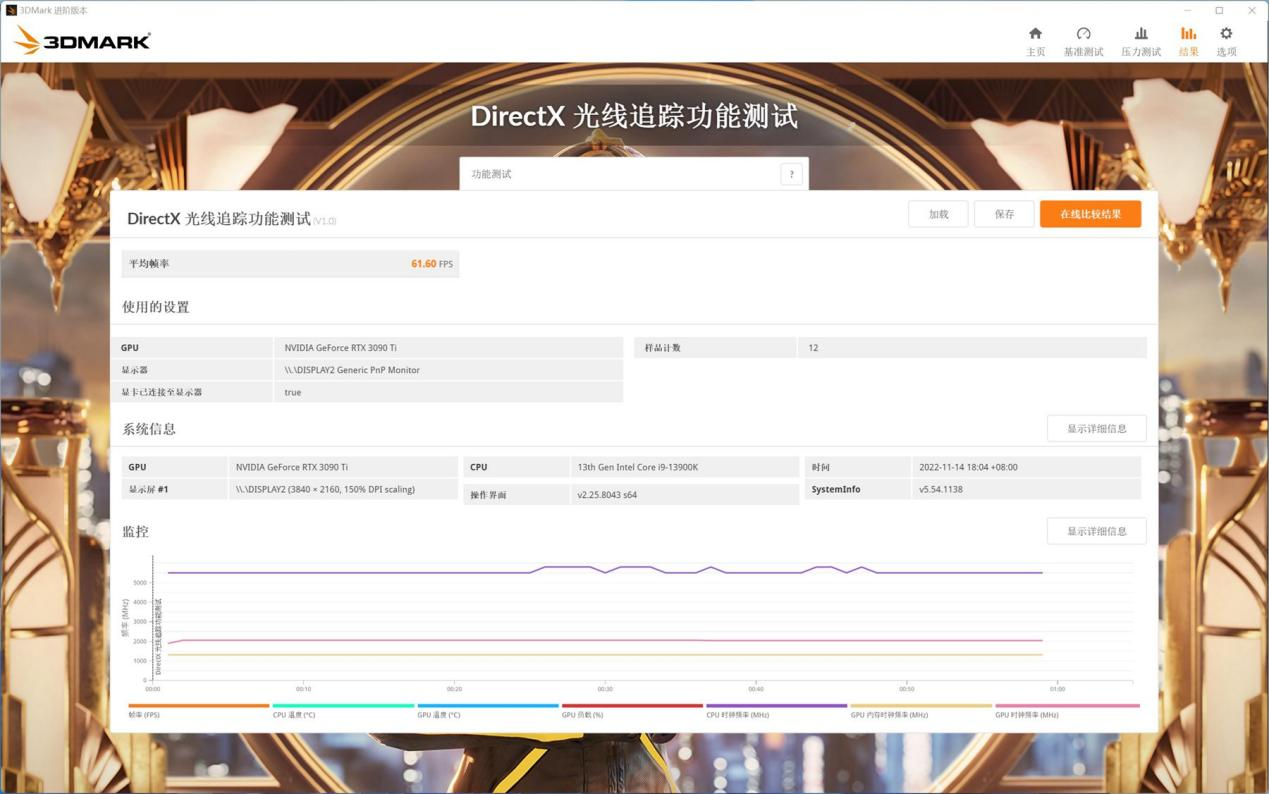Click the 加载 load button

tap(938, 214)
